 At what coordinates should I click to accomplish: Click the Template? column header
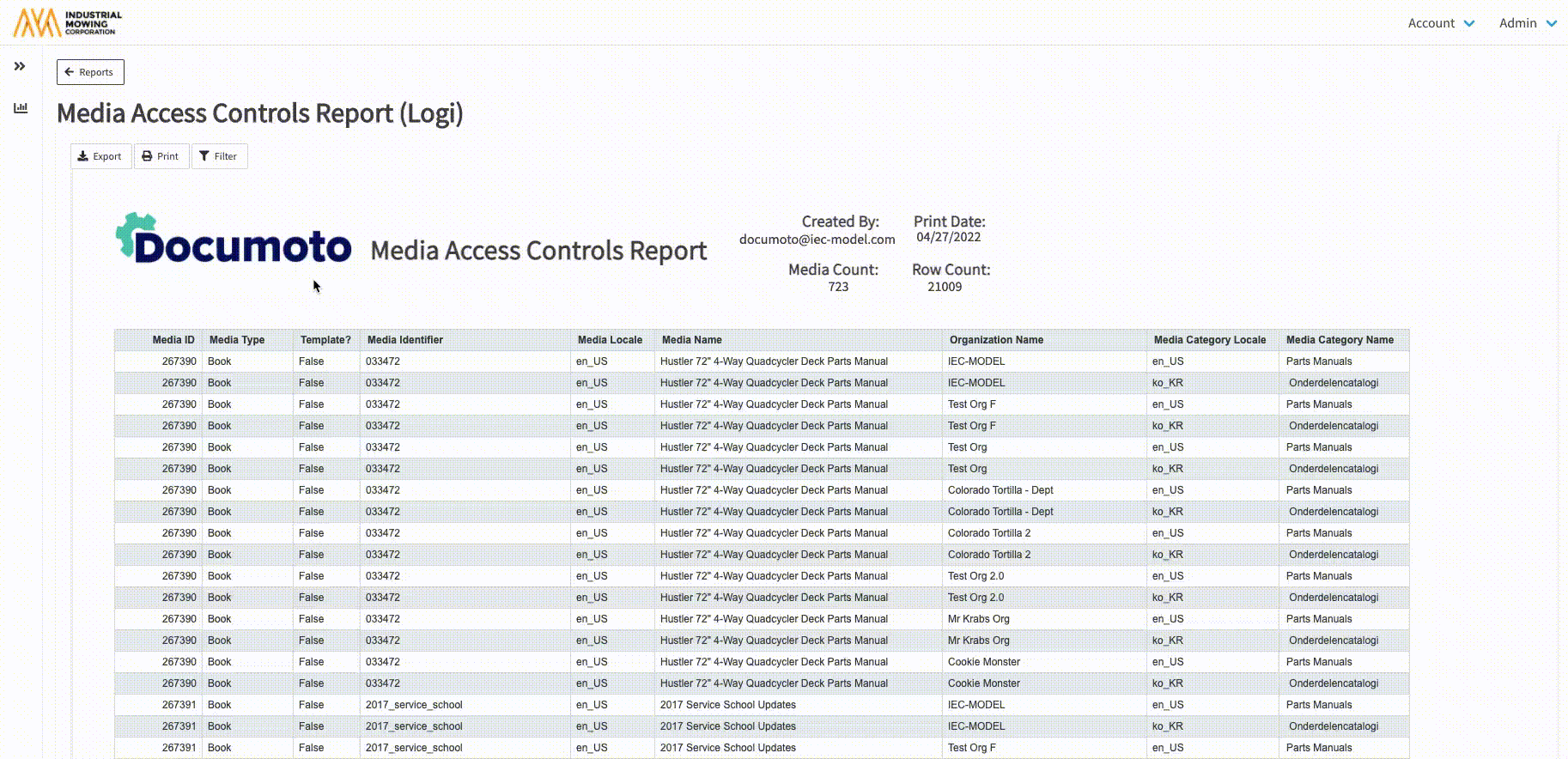(x=325, y=340)
